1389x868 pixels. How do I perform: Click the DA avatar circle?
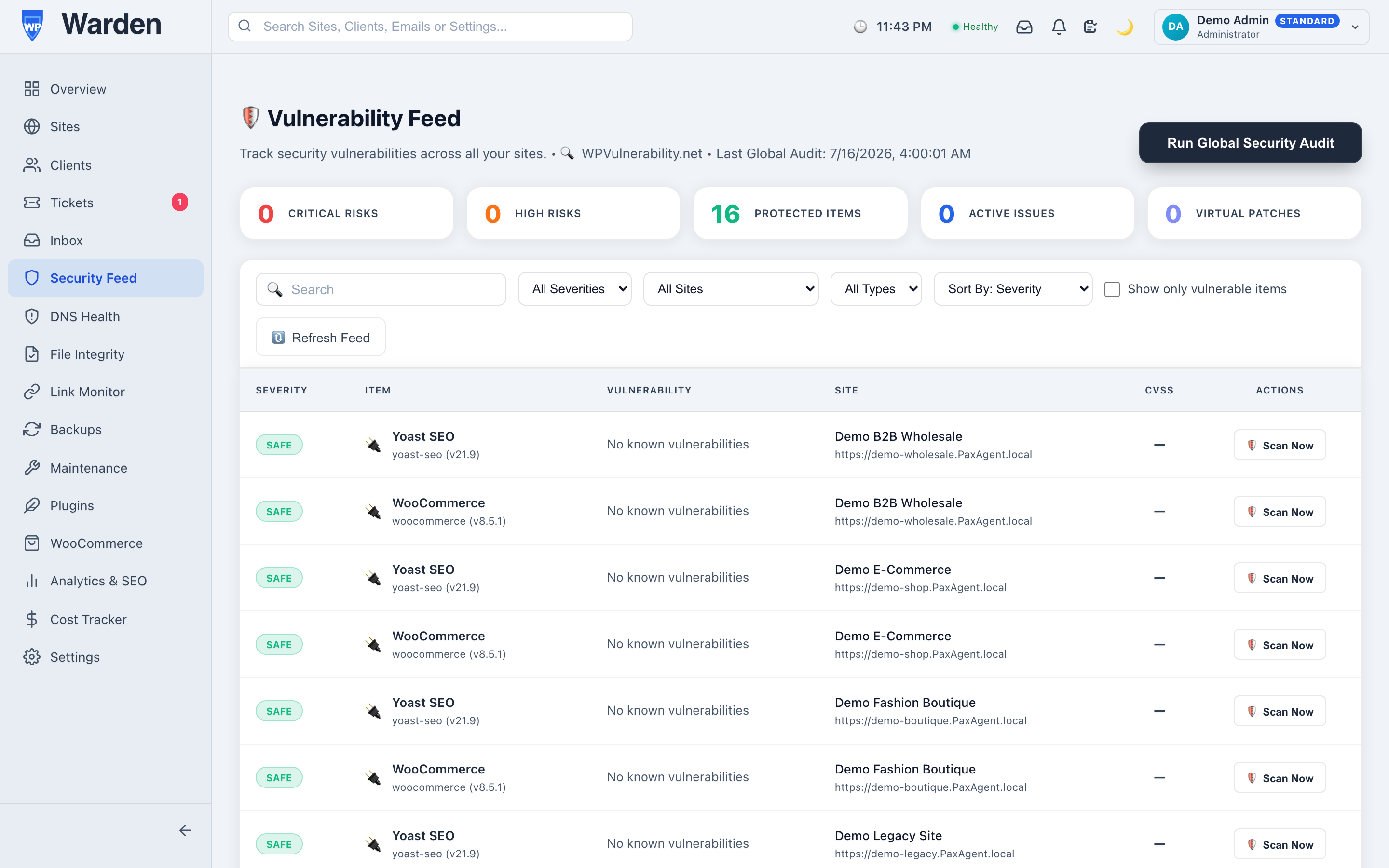(x=1175, y=27)
